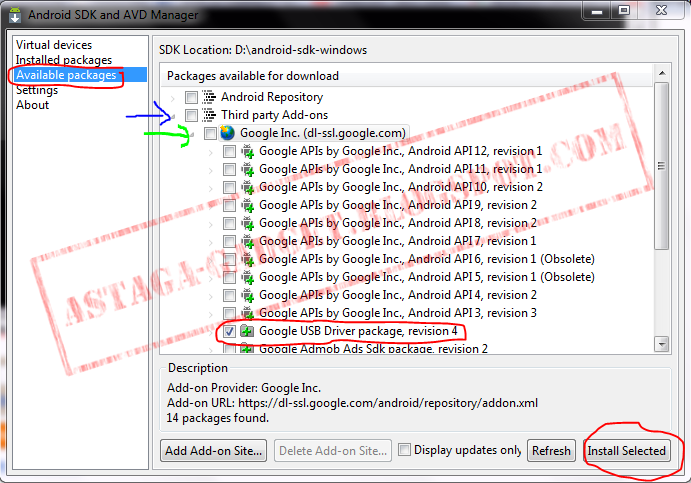Collapse the Google Inc. node

(x=192, y=134)
